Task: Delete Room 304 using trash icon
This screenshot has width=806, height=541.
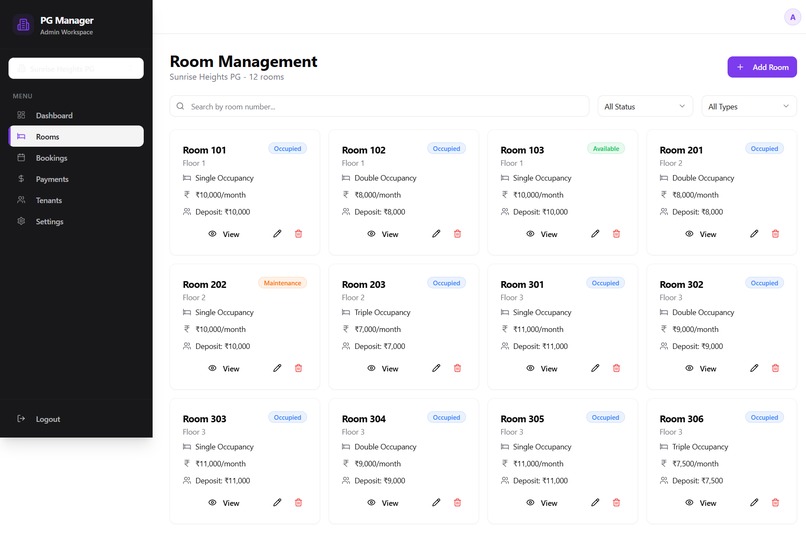Action: tap(457, 502)
